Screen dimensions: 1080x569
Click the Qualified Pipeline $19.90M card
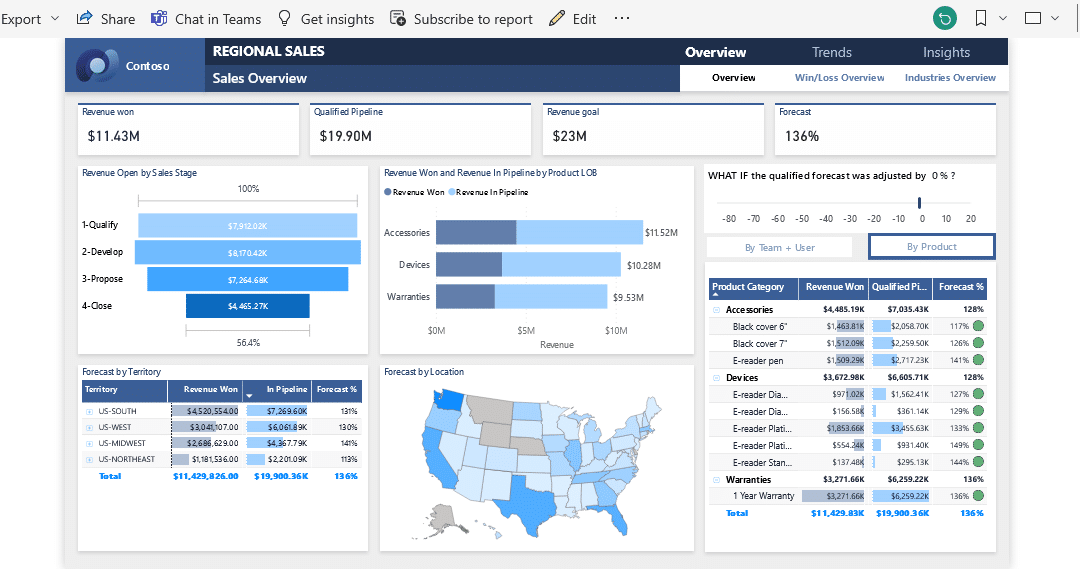click(x=420, y=130)
